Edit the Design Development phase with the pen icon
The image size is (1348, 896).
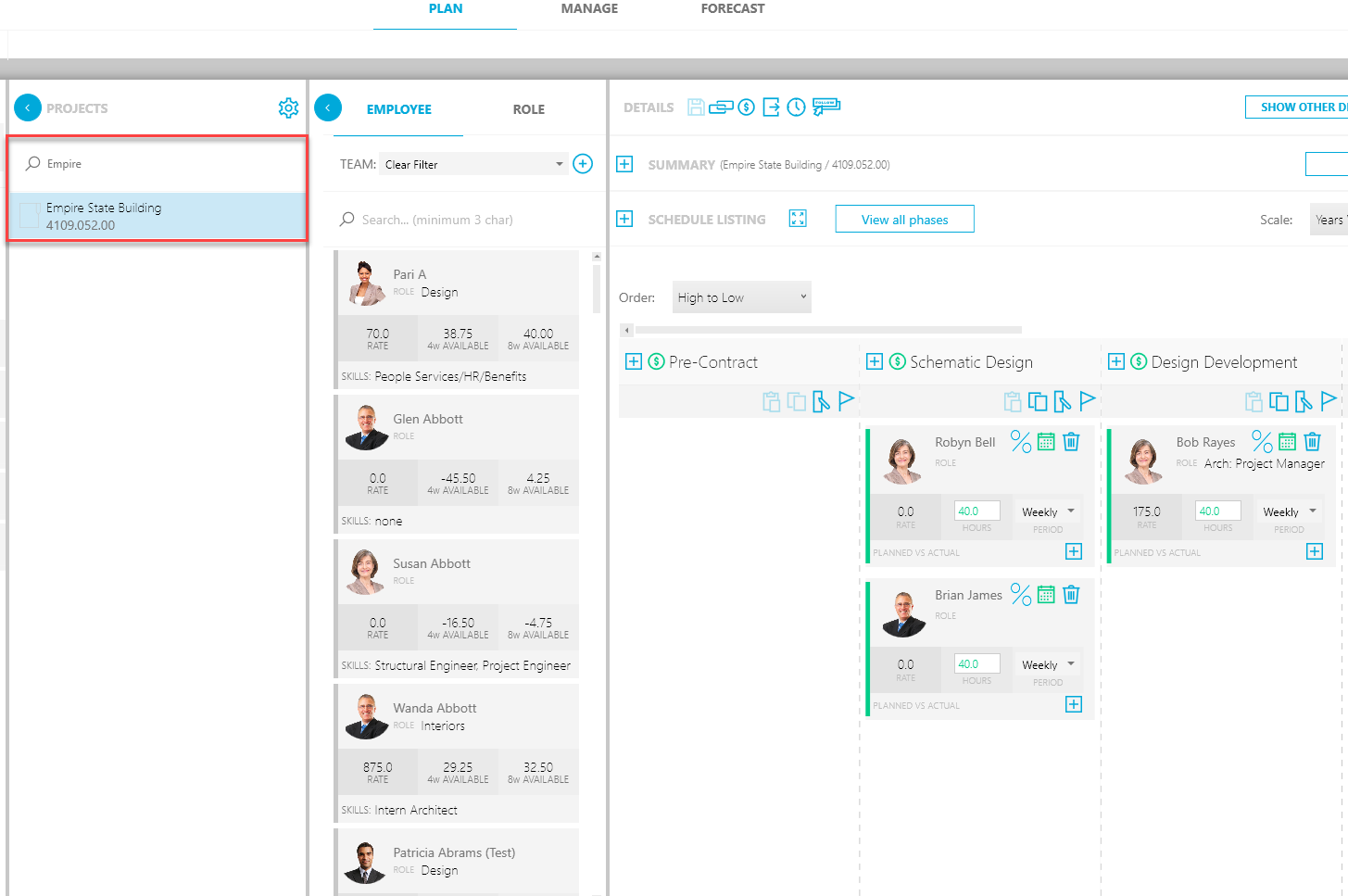tap(1303, 401)
